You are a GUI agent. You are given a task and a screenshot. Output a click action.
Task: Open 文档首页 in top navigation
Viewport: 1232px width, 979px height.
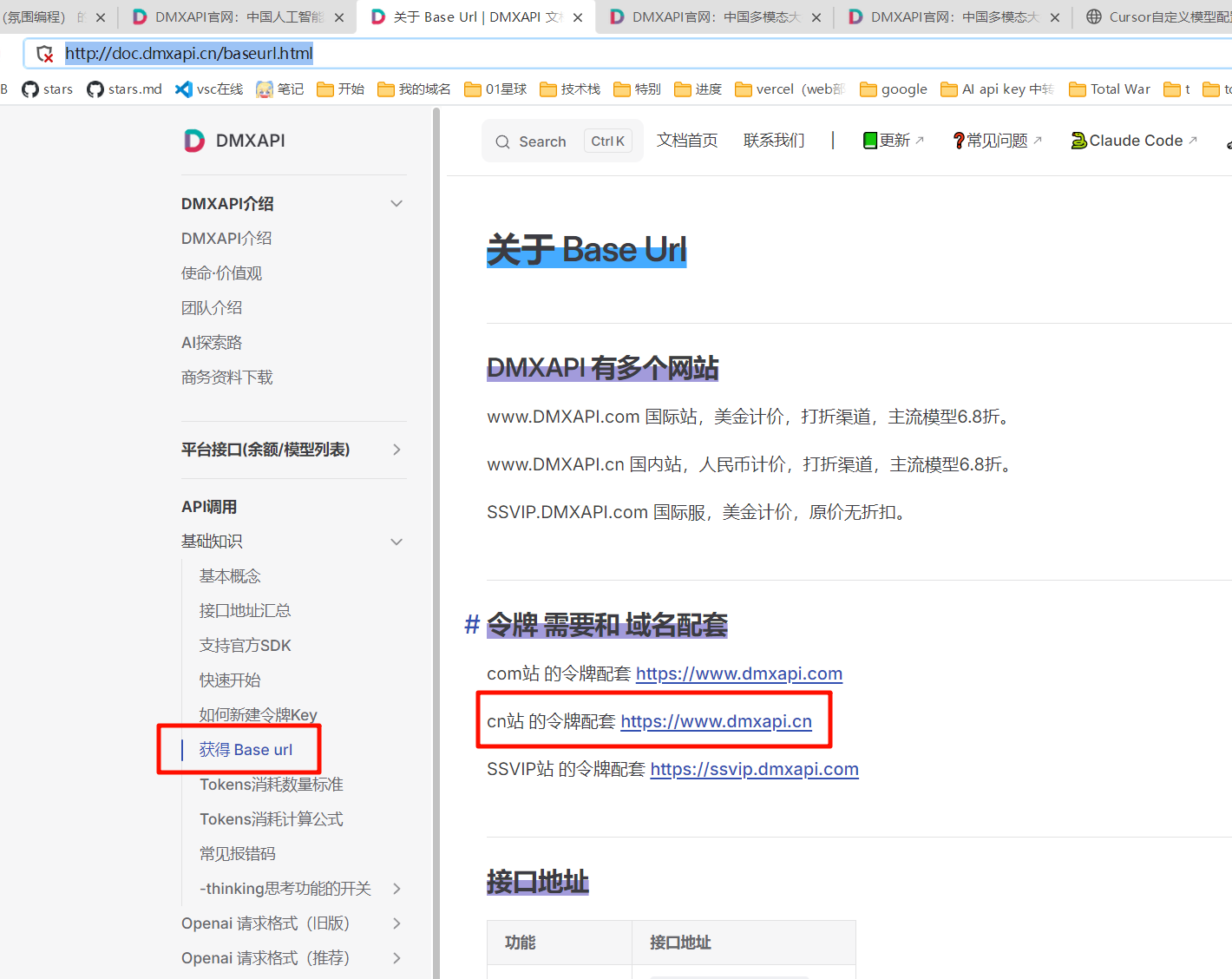tap(687, 141)
